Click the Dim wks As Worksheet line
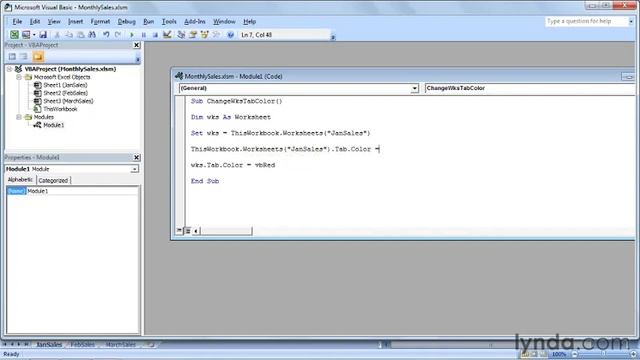 click(231, 117)
